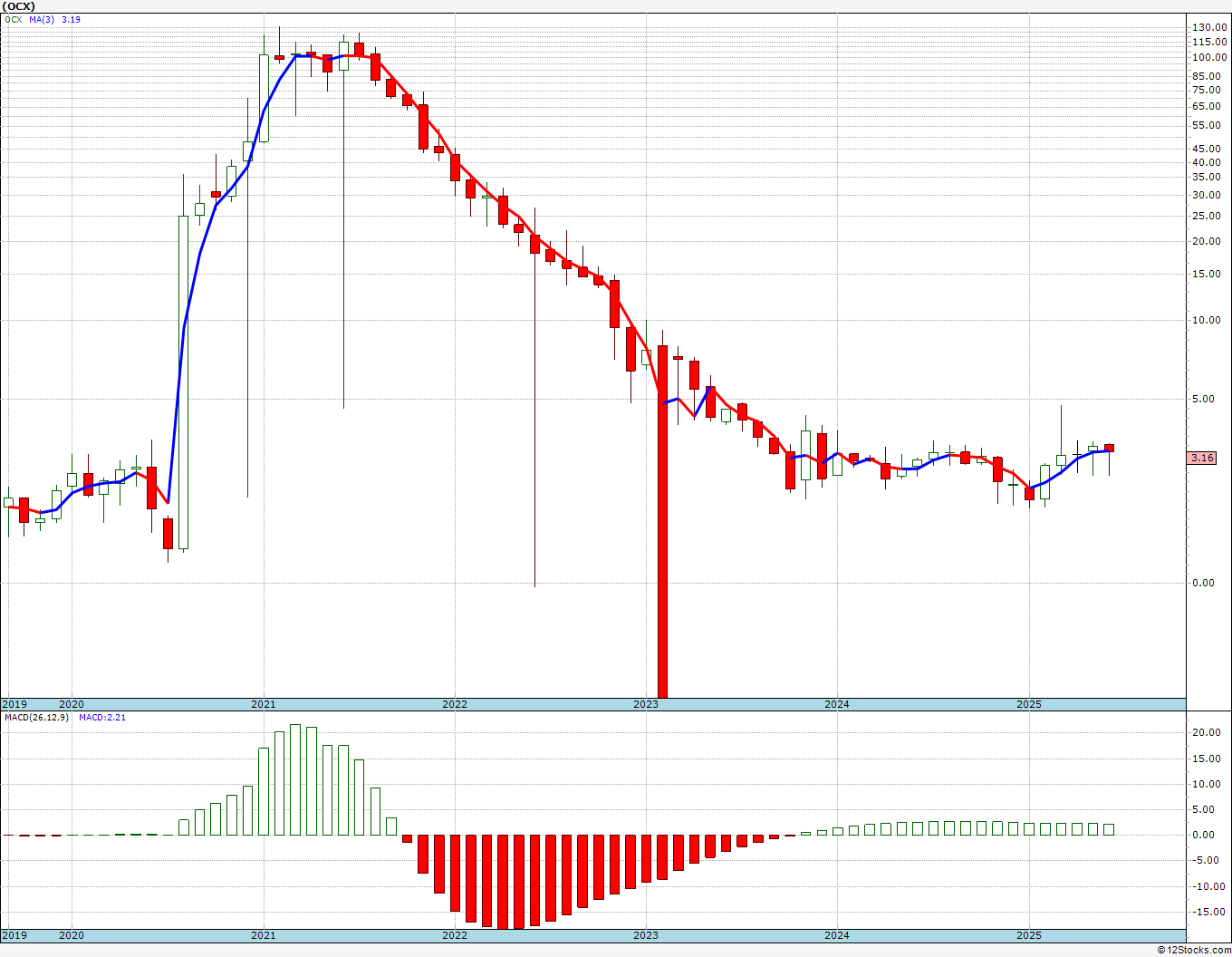
Task: Click 2023 on the MACD time axis
Action: (x=646, y=934)
